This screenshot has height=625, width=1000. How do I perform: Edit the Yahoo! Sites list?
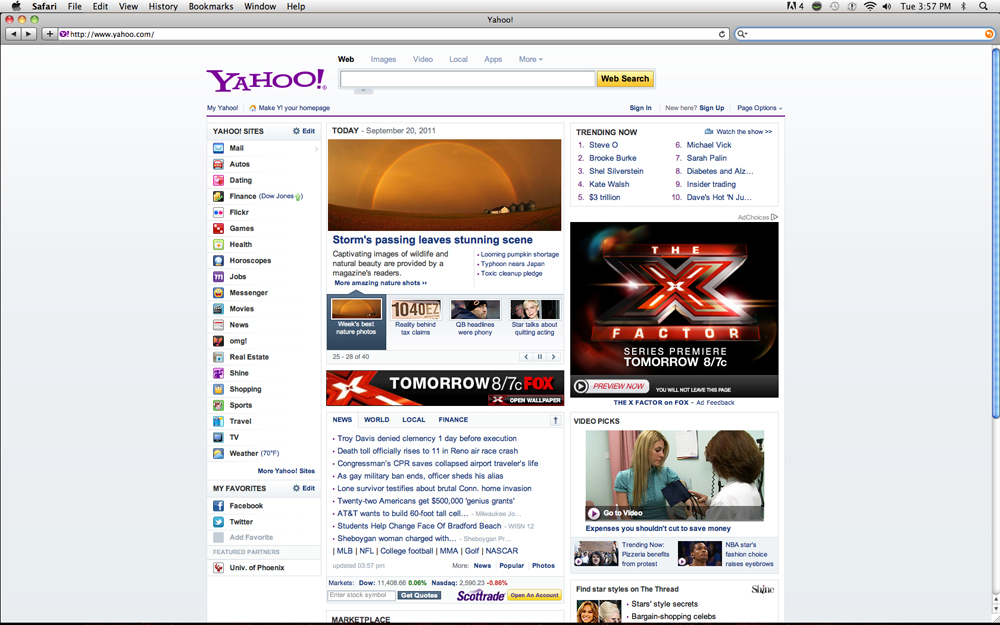click(304, 131)
